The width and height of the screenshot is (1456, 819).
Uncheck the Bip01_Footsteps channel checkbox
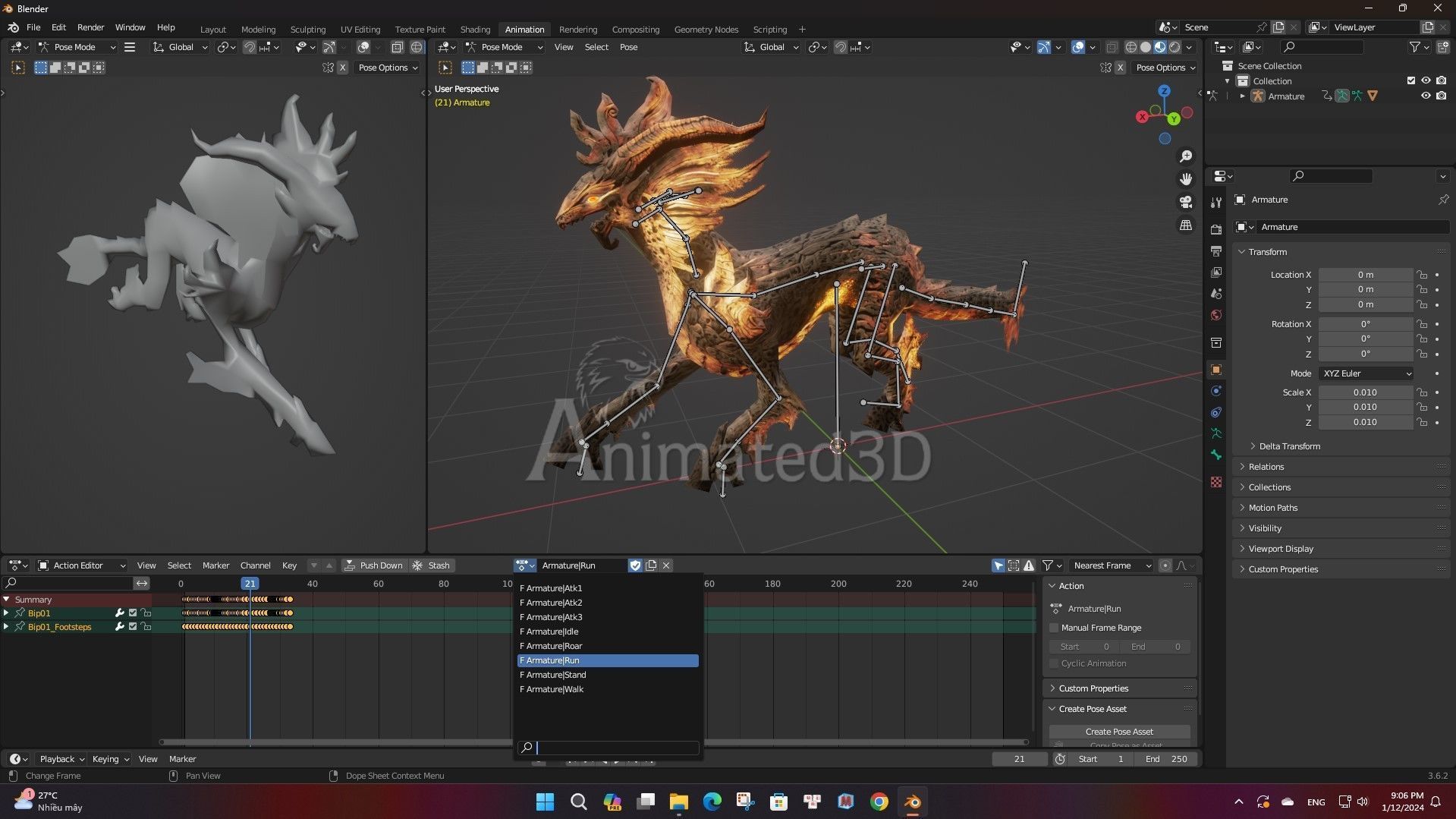click(133, 627)
